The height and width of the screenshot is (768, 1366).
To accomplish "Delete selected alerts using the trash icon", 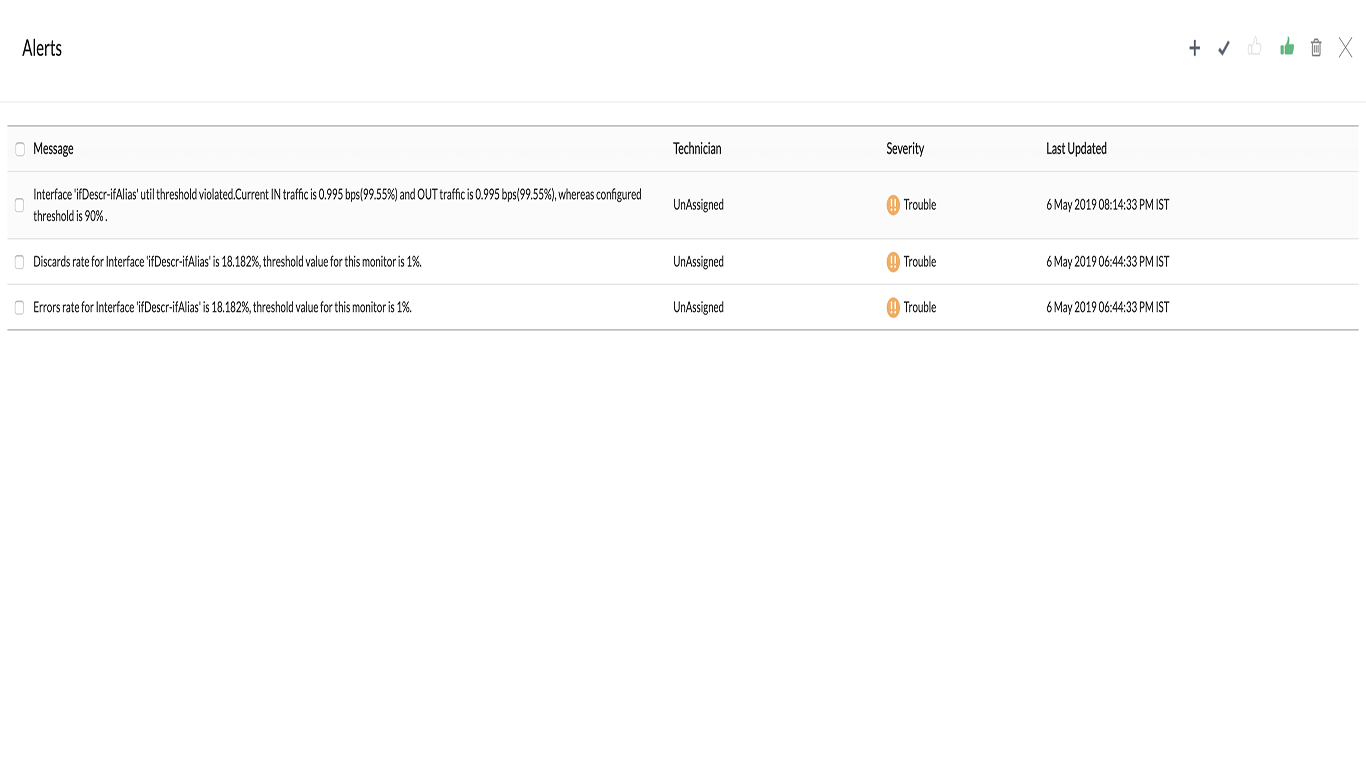I will pos(1316,47).
